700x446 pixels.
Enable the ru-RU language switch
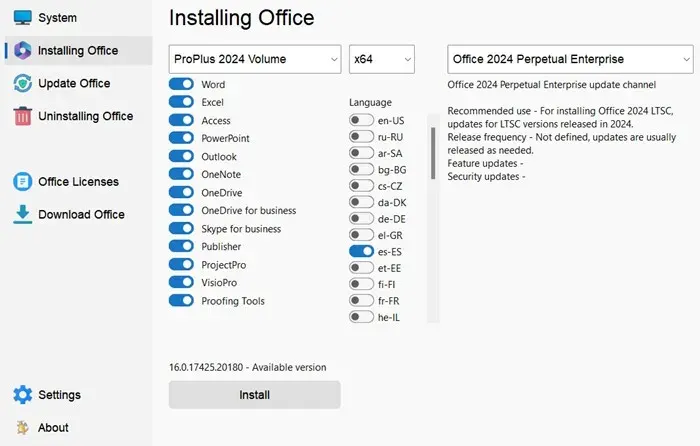pos(361,137)
